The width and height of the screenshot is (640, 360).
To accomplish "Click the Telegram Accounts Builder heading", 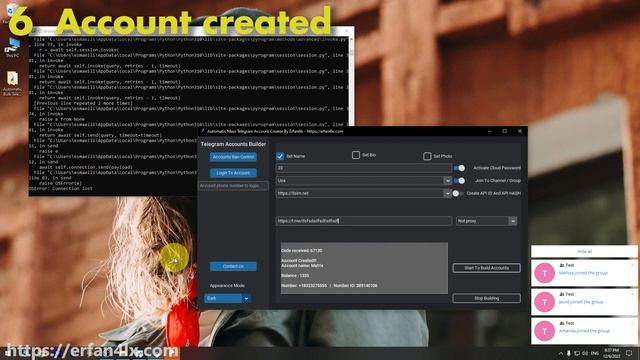I will click(233, 144).
